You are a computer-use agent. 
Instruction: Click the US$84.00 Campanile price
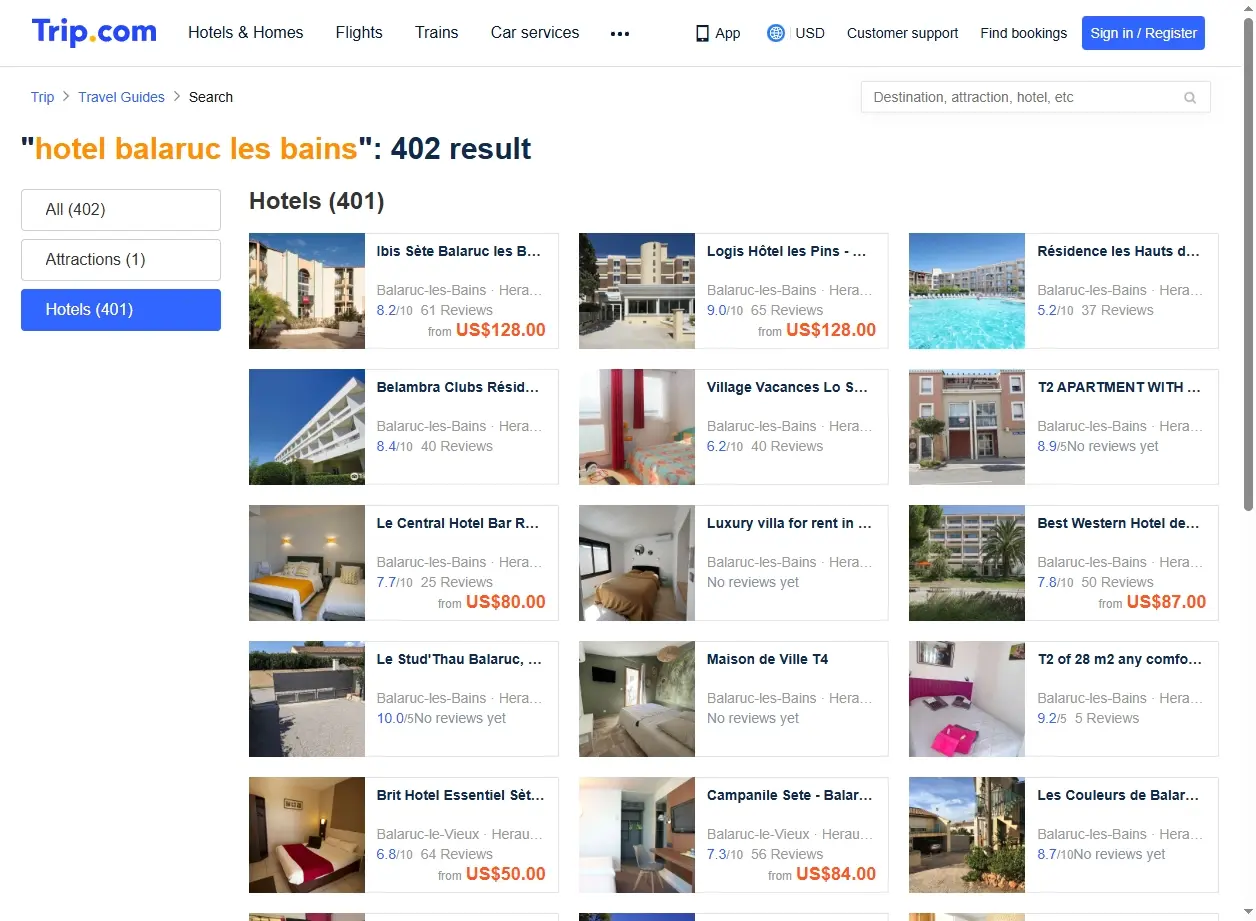(836, 874)
